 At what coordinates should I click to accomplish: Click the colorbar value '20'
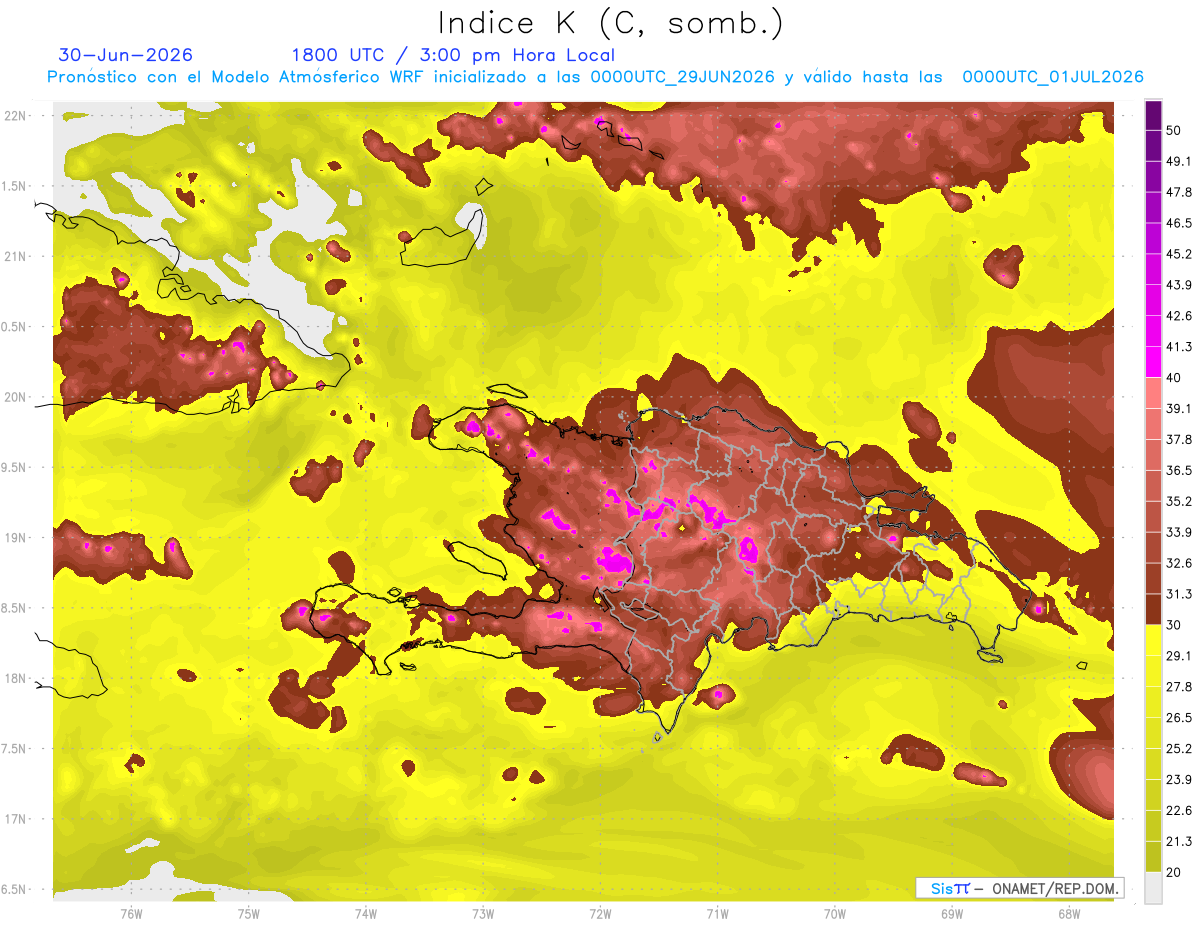tap(1173, 872)
